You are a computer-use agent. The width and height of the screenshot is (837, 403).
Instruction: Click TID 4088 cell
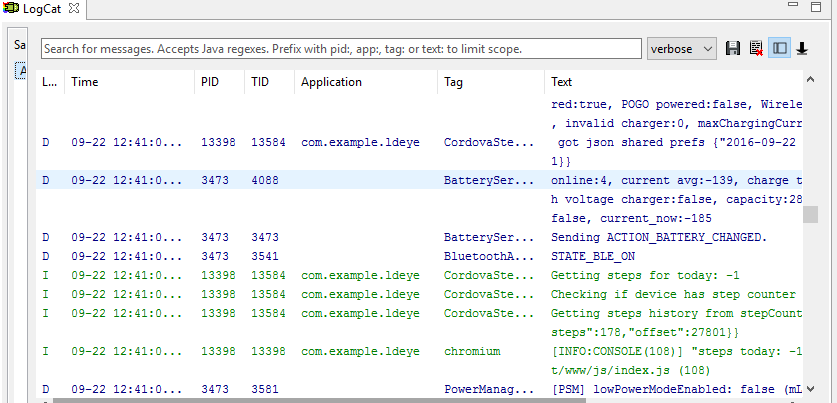265,180
